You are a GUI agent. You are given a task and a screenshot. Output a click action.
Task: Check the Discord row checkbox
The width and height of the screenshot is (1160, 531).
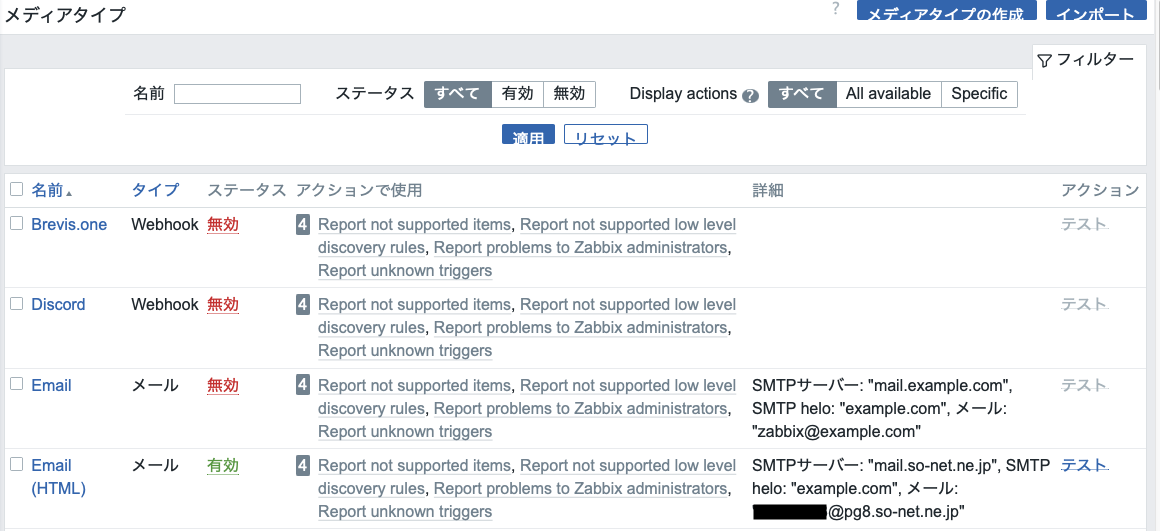tap(16, 303)
